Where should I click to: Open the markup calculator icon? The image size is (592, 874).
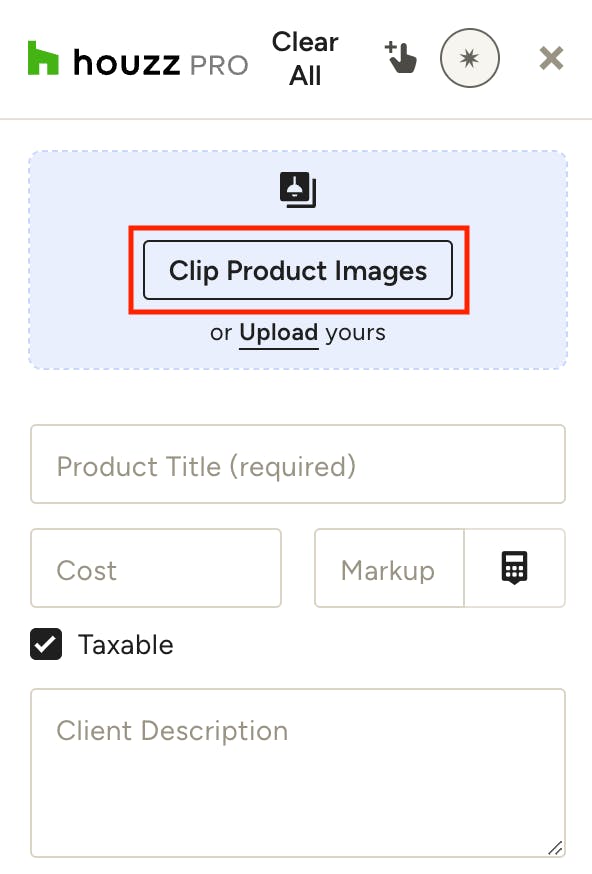(x=514, y=567)
